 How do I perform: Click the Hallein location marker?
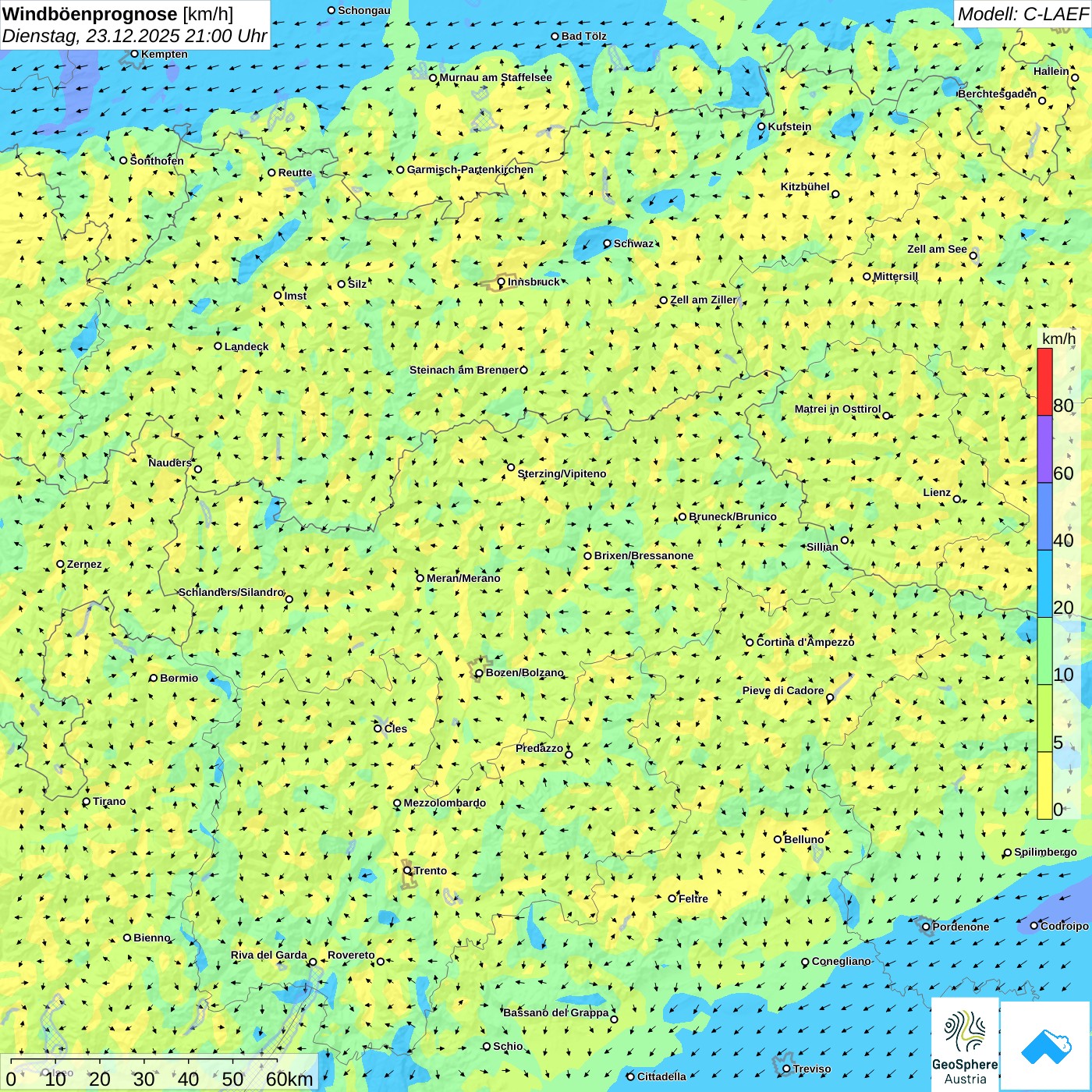click(1075, 77)
